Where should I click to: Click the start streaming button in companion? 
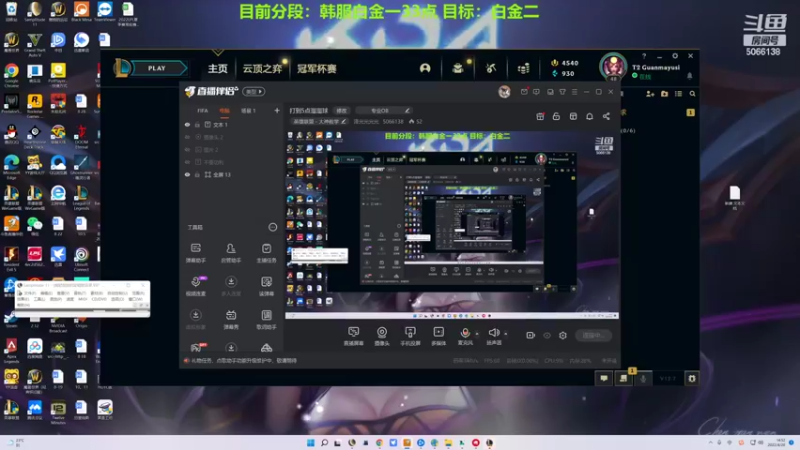(593, 335)
